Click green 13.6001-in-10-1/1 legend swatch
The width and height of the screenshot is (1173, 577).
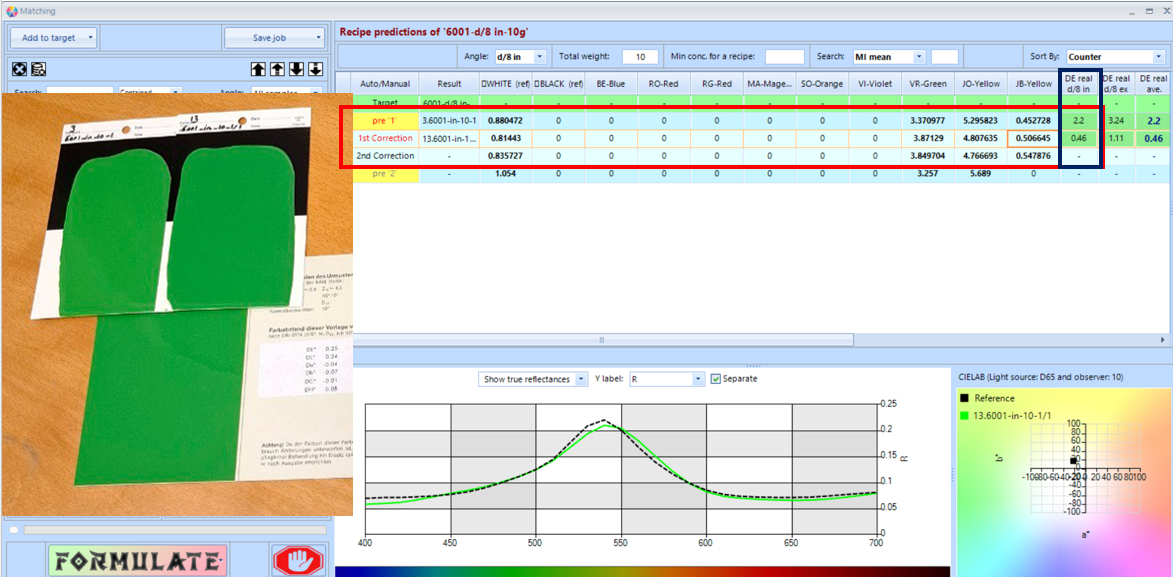965,415
